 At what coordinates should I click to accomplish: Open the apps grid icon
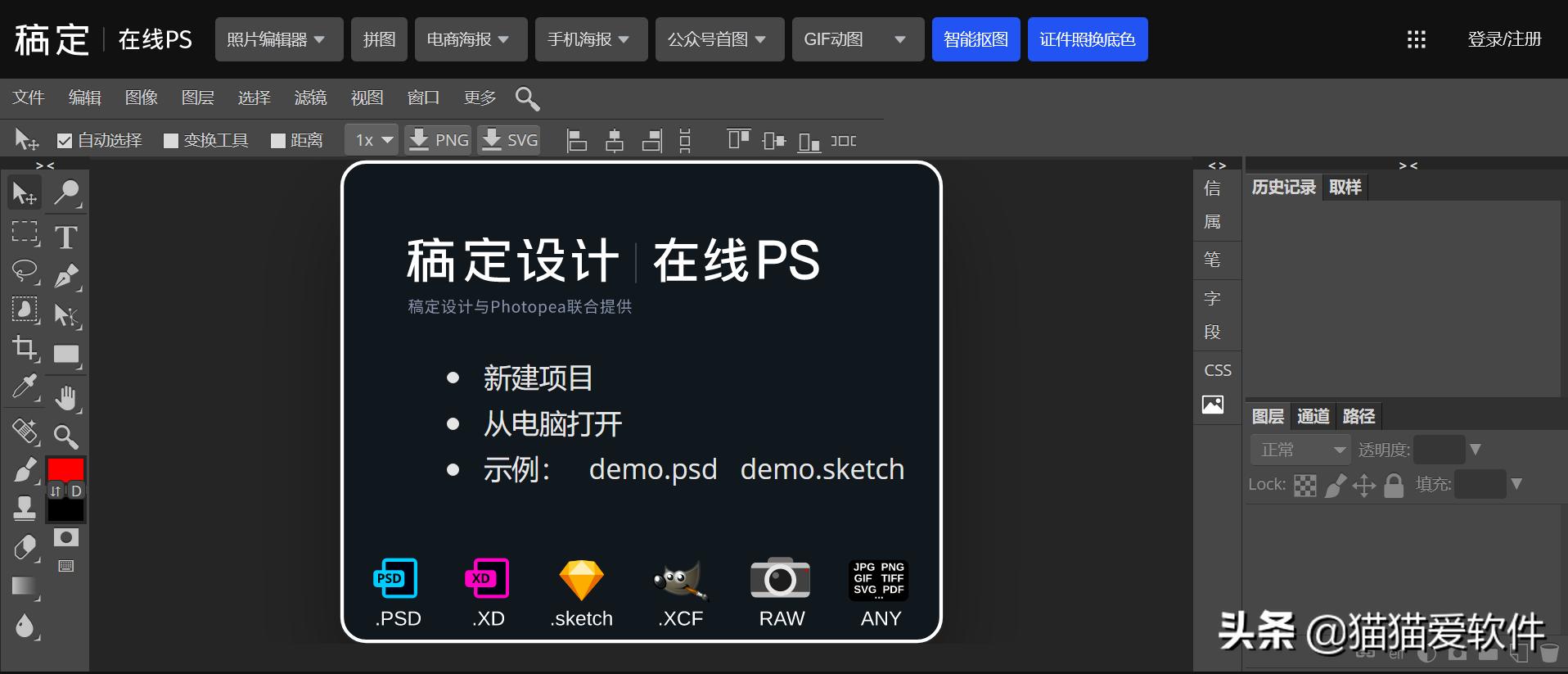coord(1417,39)
